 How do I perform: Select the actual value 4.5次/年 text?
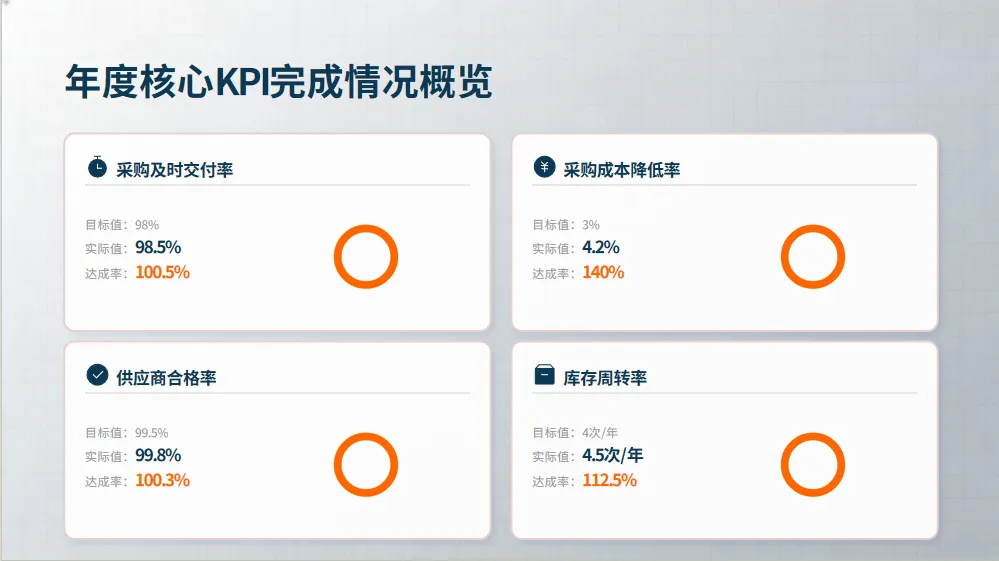point(613,455)
